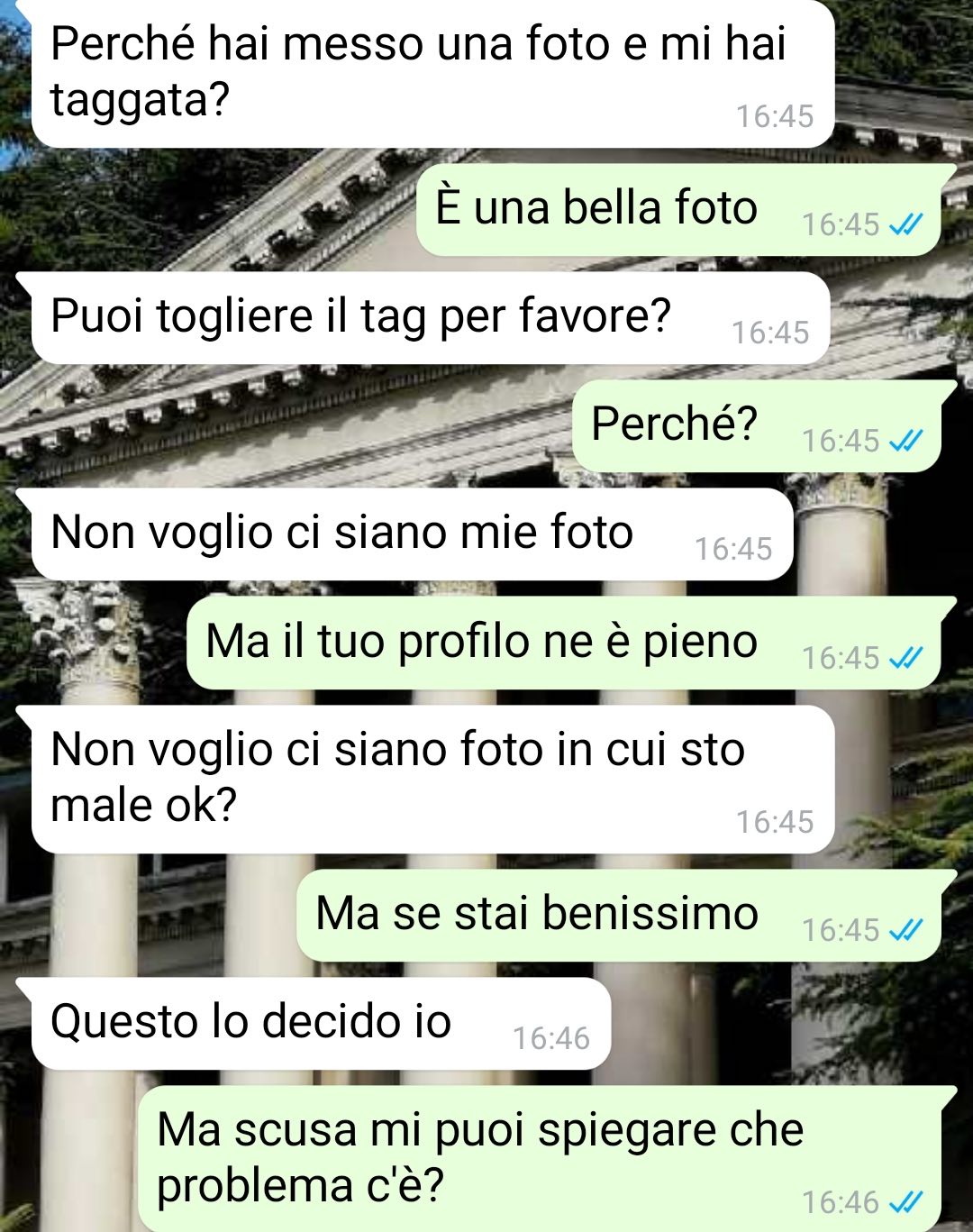Select the "Non voglio ci siano mie foto" message
Image resolution: width=973 pixels, height=1232 pixels.
412,534
